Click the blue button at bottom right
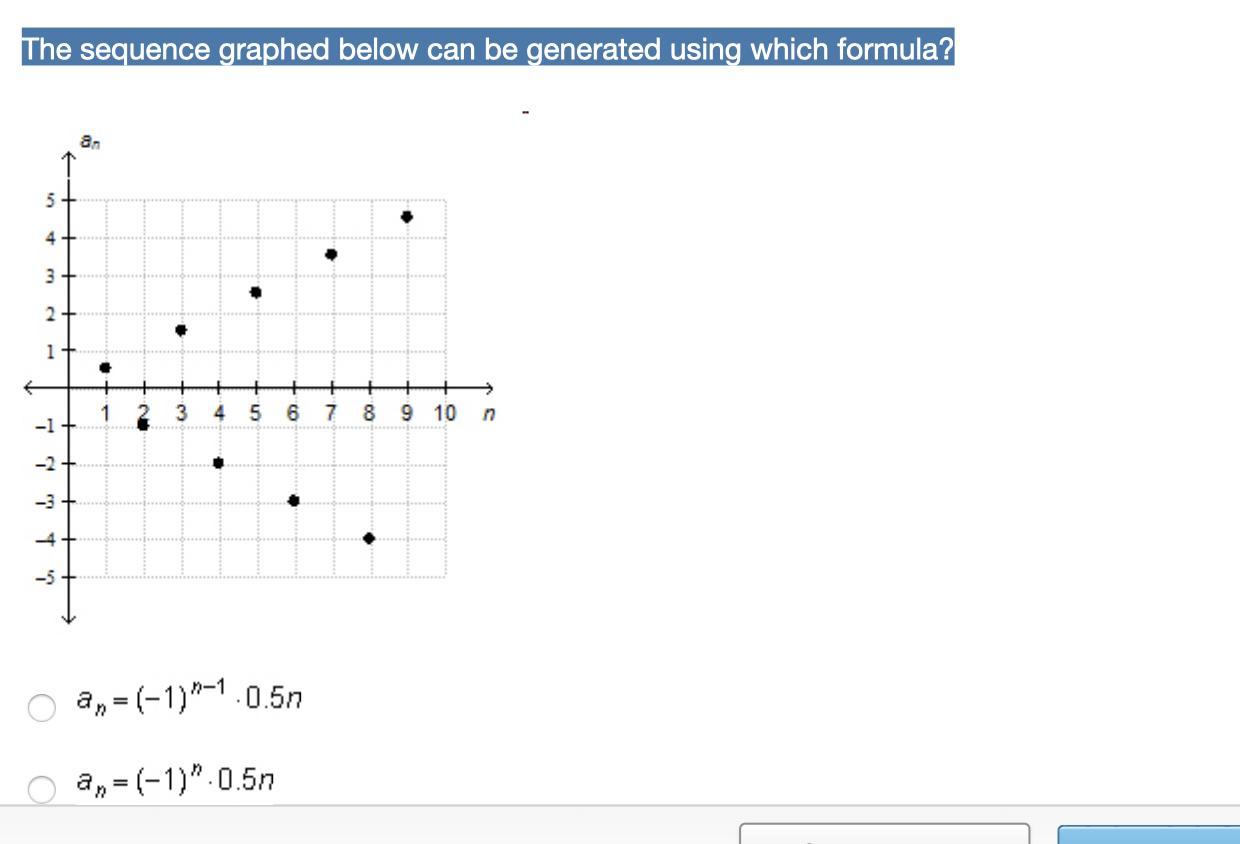 pyautogui.click(x=1149, y=834)
